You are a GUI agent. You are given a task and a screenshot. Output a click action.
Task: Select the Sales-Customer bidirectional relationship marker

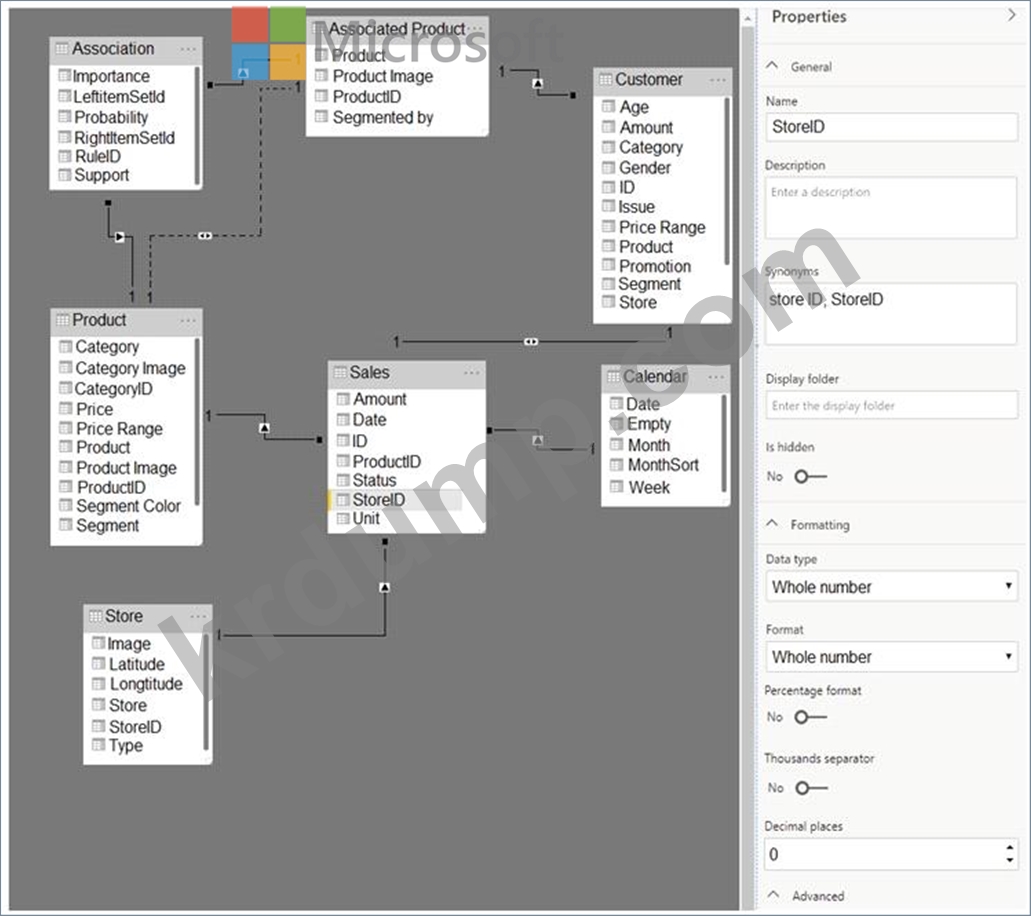531,341
